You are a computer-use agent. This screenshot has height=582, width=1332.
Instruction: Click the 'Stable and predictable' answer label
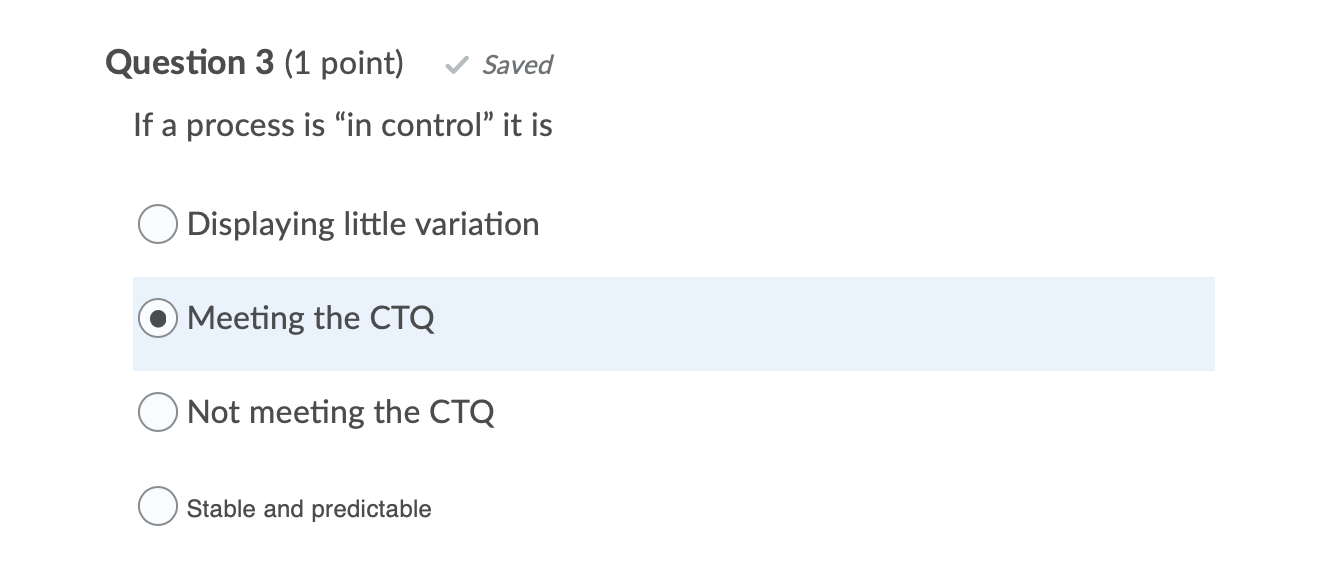tap(309, 508)
